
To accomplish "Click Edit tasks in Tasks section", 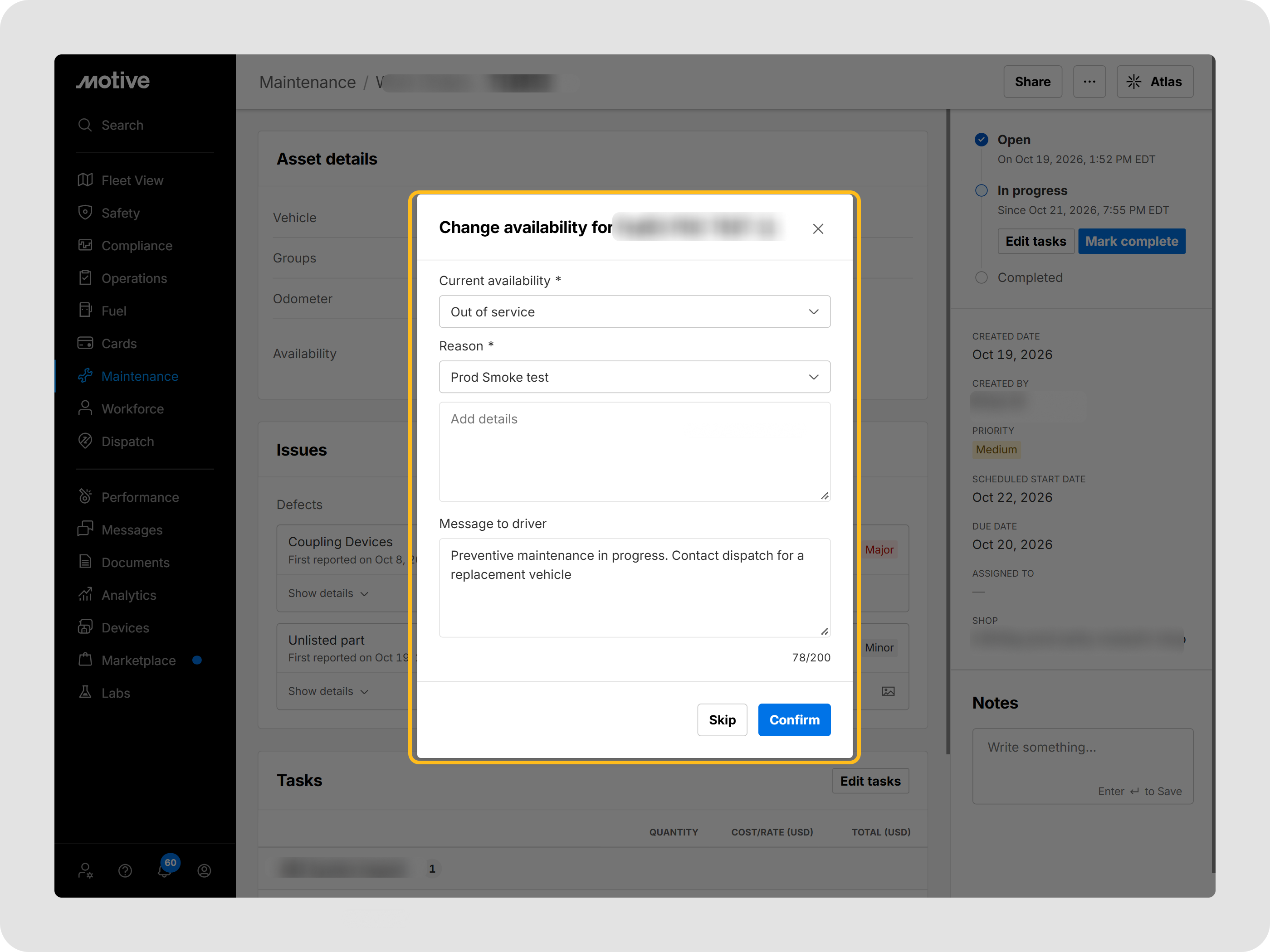I will pyautogui.click(x=870, y=781).
